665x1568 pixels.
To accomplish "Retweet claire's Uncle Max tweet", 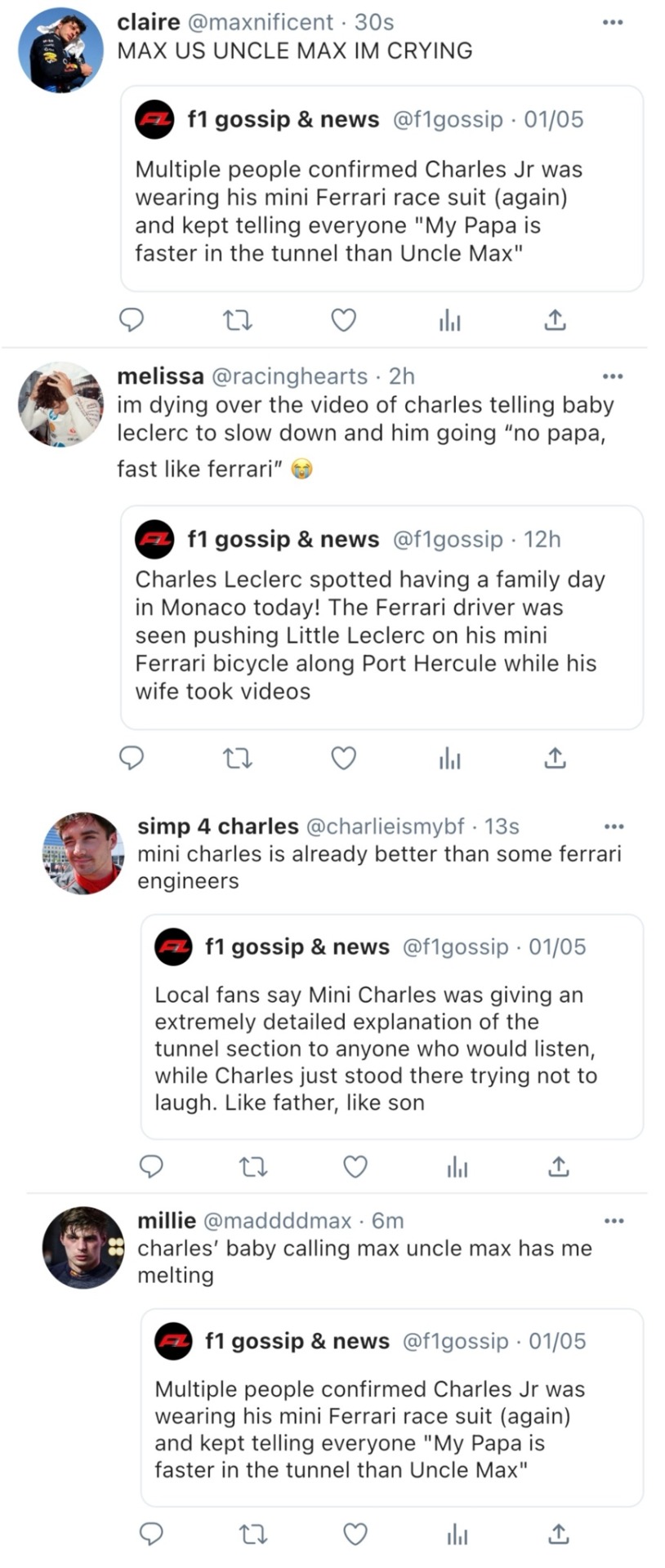I will [238, 319].
